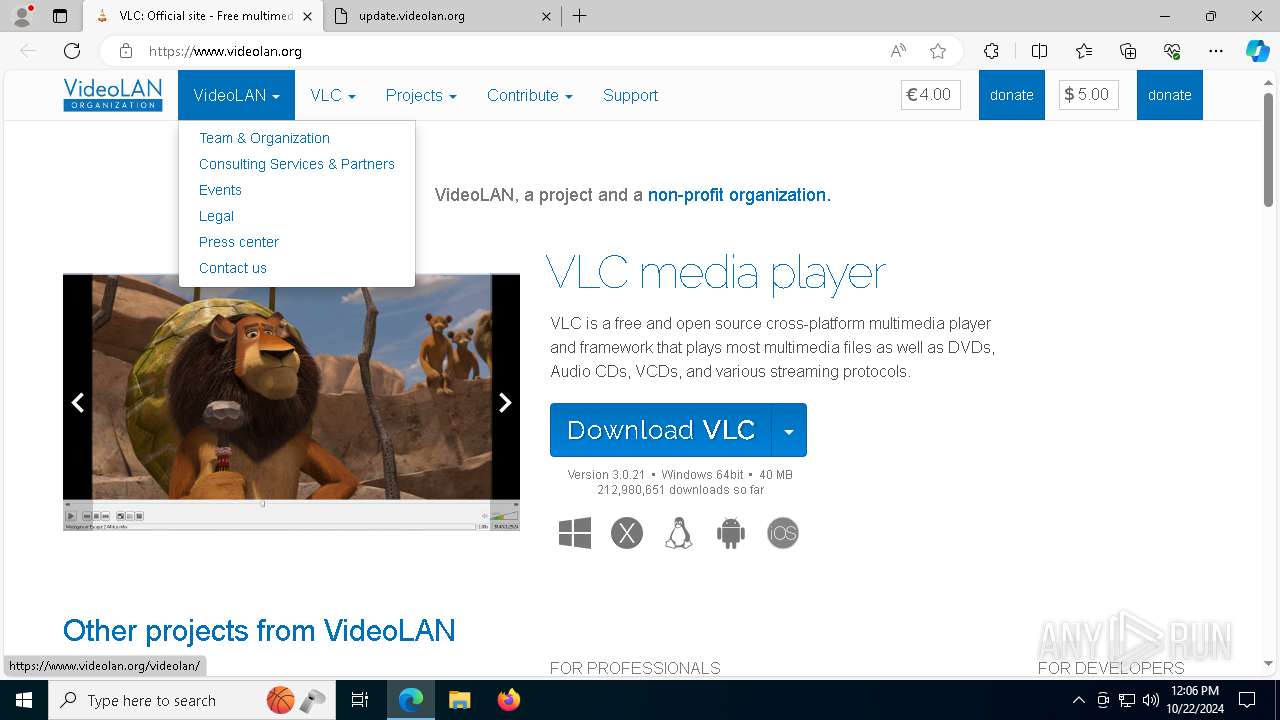The width and height of the screenshot is (1280, 720).
Task: Close the VLC Official site tab
Action: (307, 16)
